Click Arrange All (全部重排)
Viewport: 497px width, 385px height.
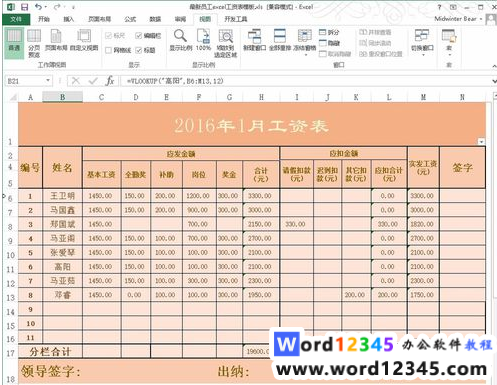(x=280, y=40)
